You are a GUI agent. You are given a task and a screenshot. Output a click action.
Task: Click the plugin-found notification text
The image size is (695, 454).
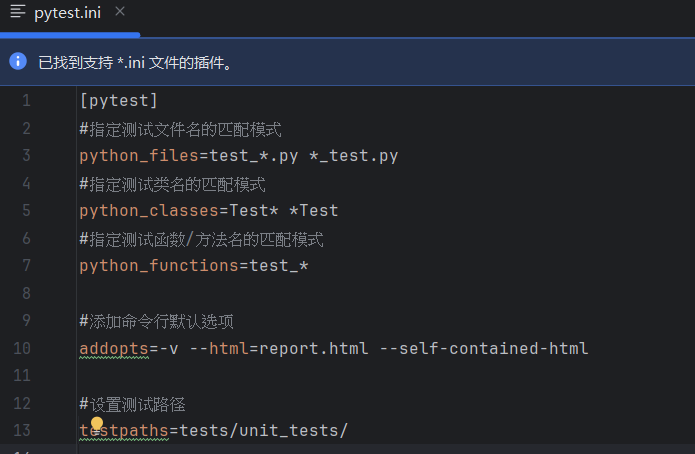pos(135,63)
